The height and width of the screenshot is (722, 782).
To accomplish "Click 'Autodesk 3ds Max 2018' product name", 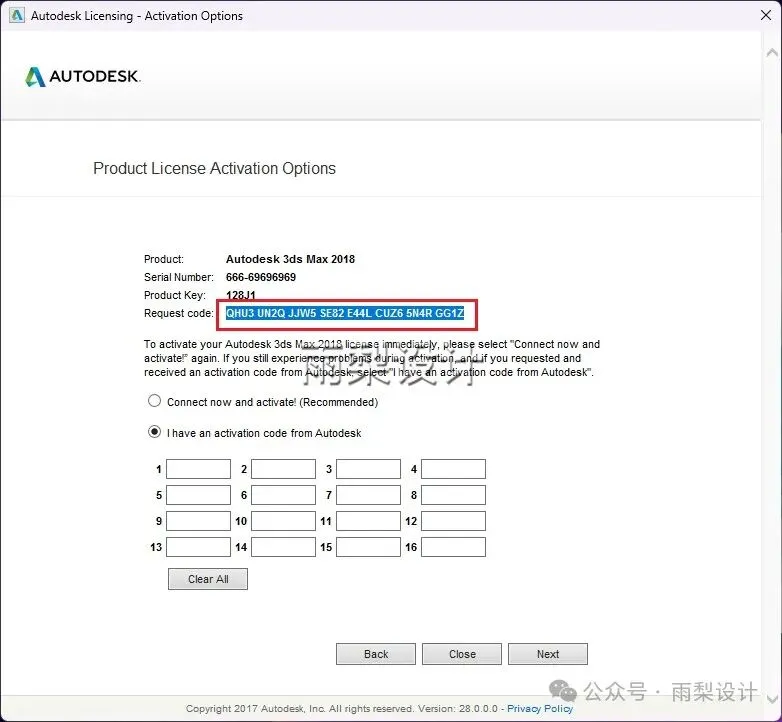I will pyautogui.click(x=290, y=259).
